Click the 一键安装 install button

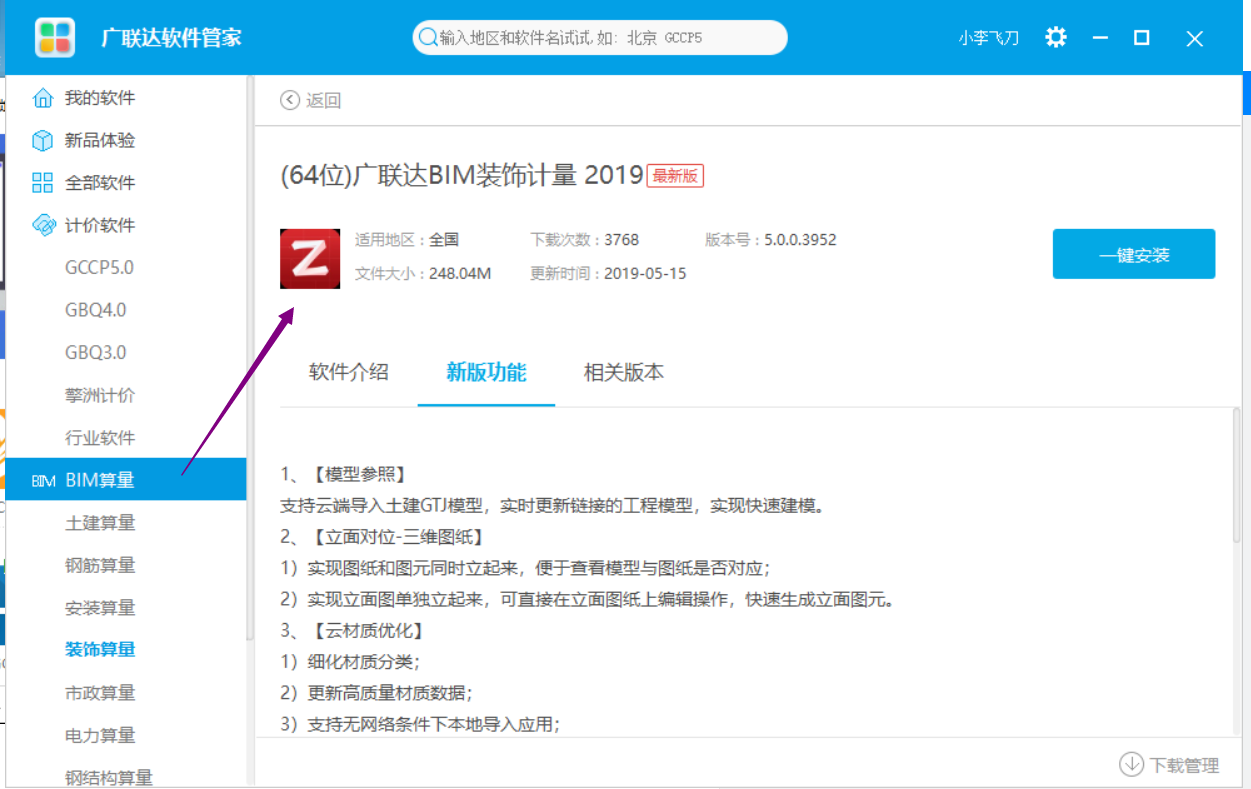click(1134, 254)
